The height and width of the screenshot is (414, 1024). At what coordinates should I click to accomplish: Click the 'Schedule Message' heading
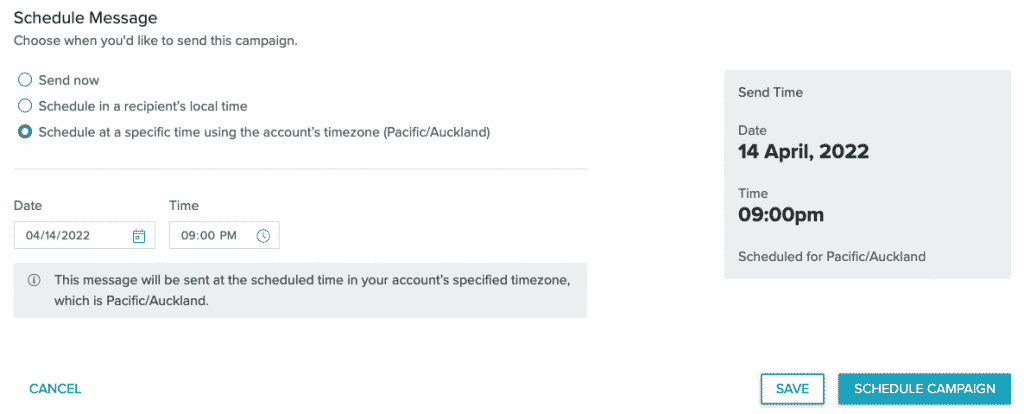(86, 17)
